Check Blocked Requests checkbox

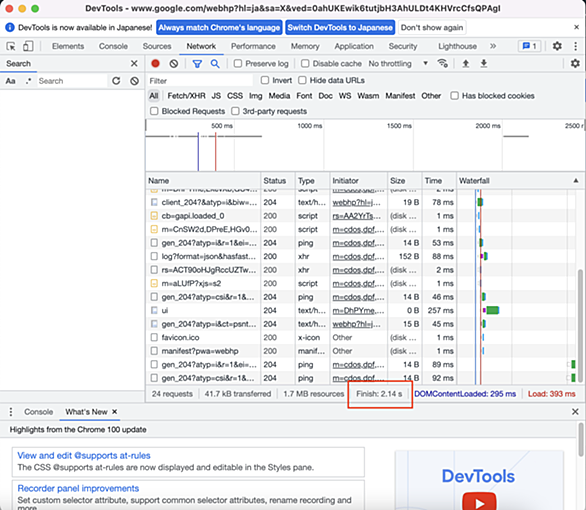154,111
